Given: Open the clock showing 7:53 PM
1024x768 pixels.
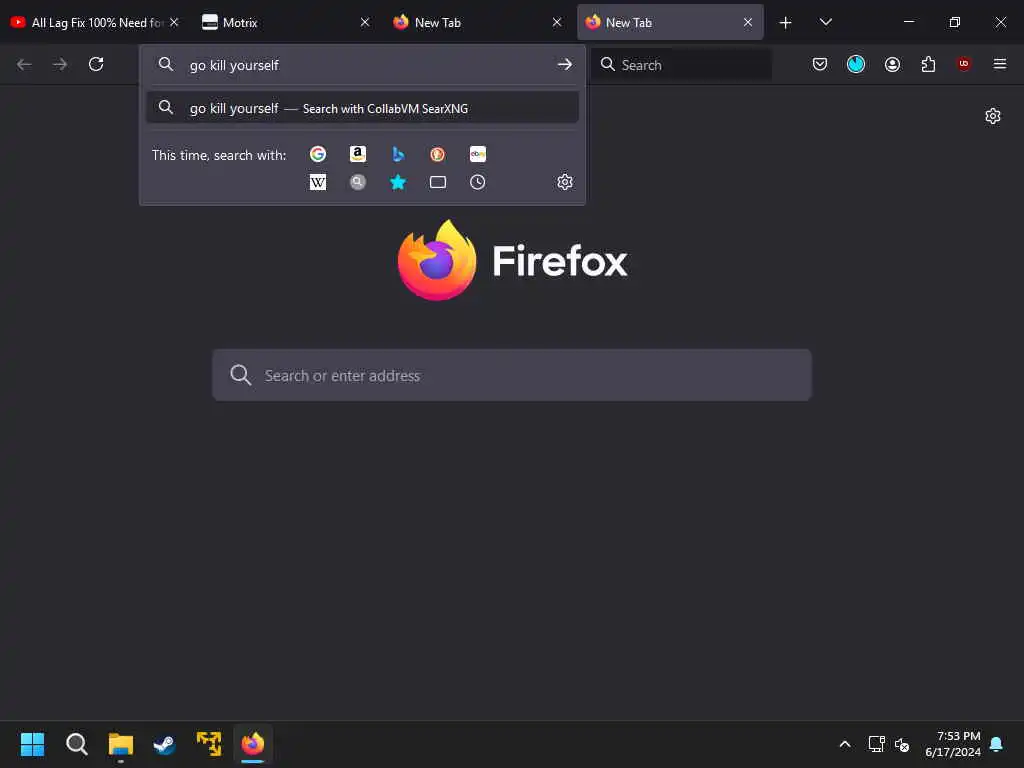Looking at the screenshot, I should click(x=953, y=744).
